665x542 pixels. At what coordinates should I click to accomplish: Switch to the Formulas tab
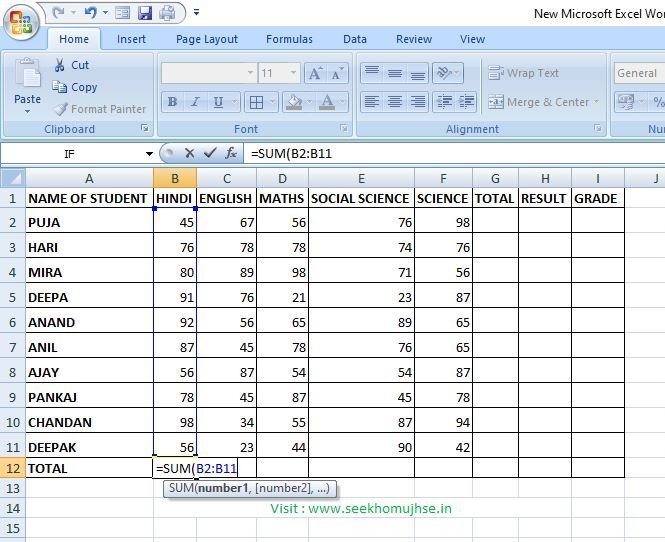point(289,39)
